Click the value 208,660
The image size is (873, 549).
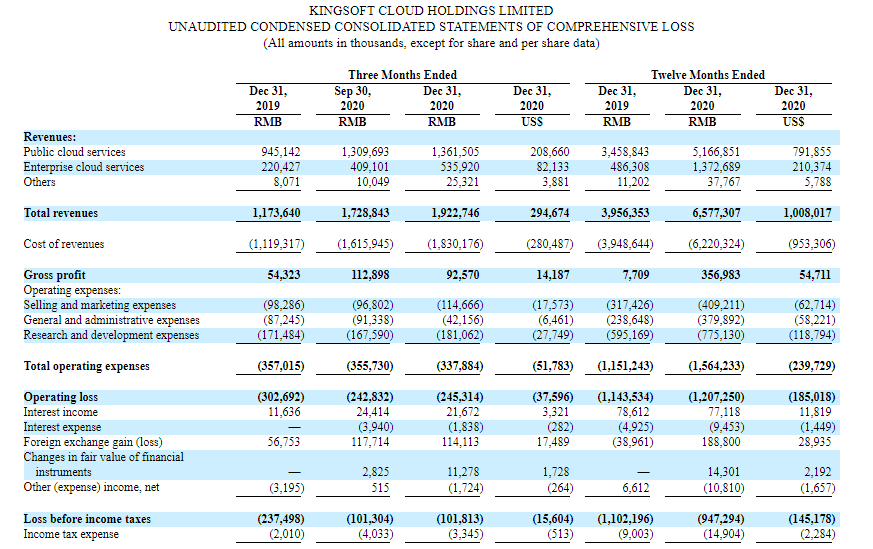pos(550,152)
